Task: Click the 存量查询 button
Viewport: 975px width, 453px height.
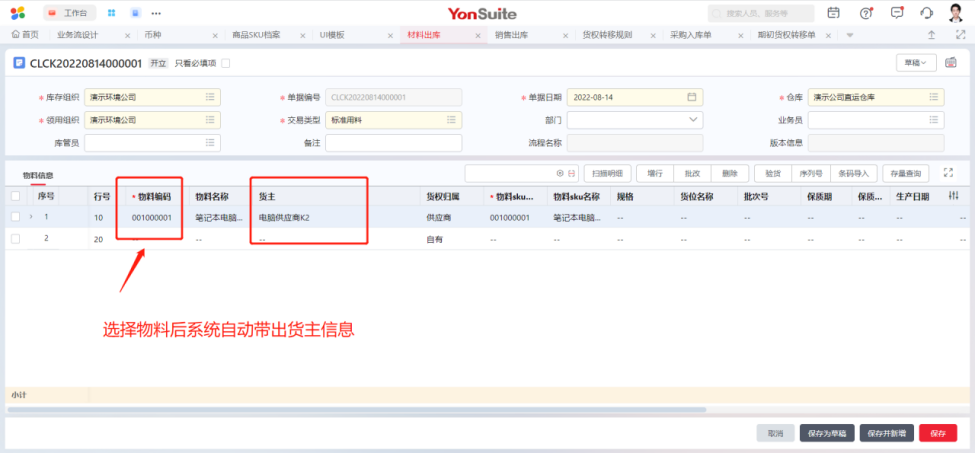Action: pos(905,172)
